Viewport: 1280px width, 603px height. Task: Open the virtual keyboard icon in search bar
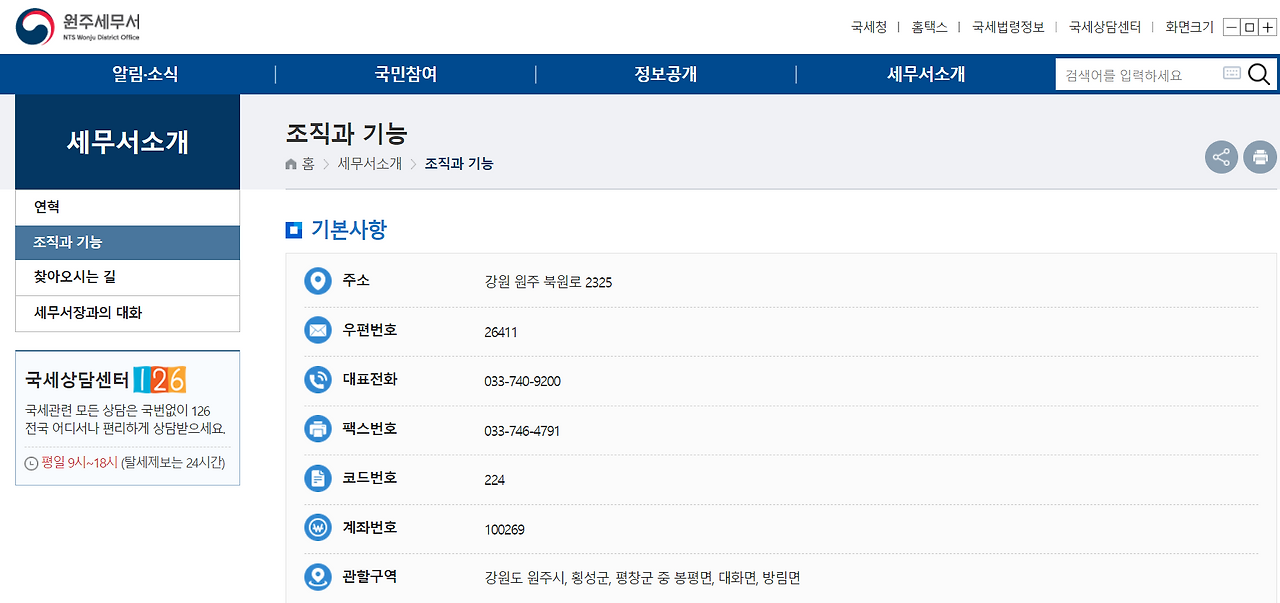[1231, 72]
